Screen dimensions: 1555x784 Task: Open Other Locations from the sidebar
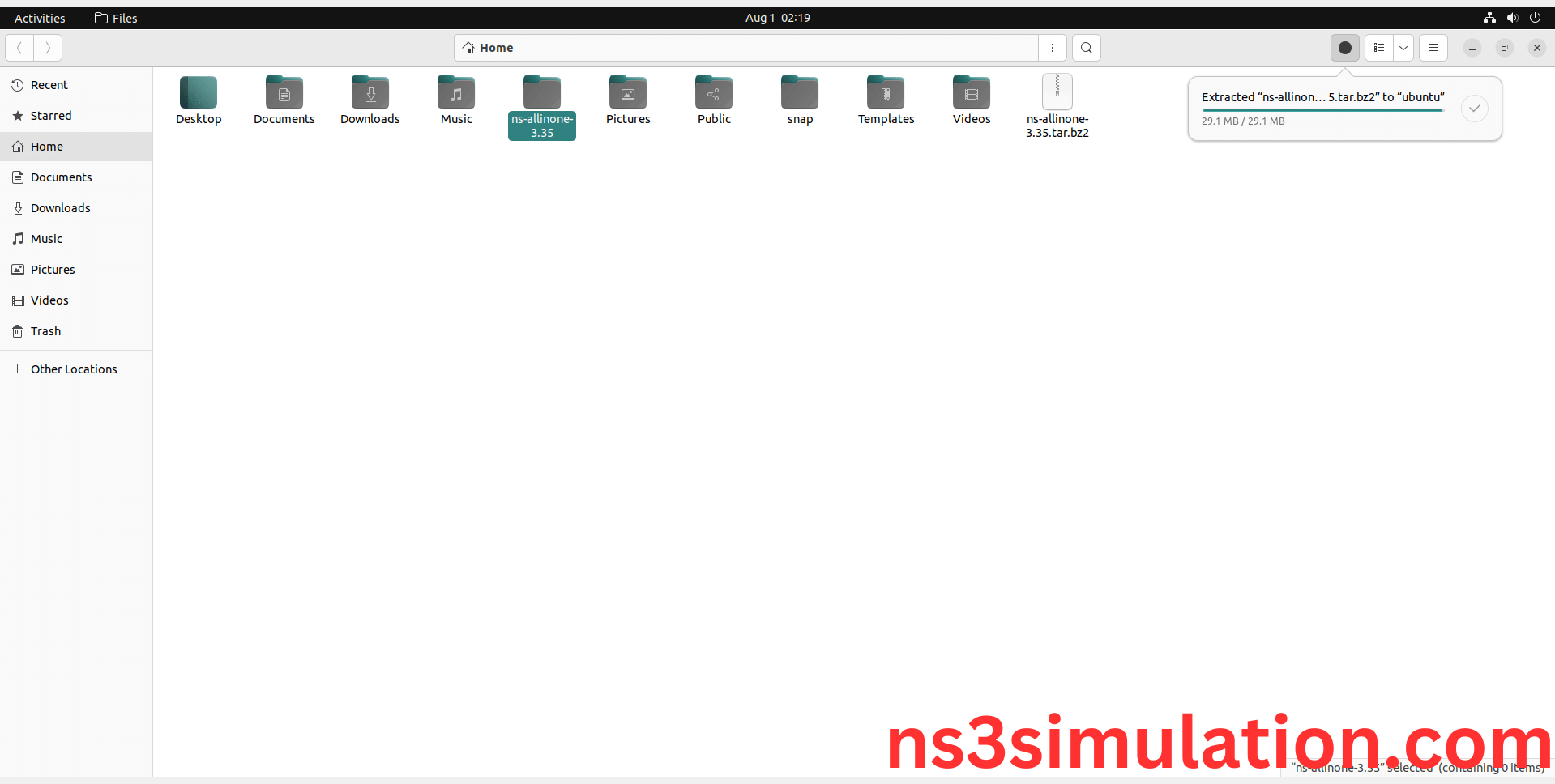coord(74,369)
